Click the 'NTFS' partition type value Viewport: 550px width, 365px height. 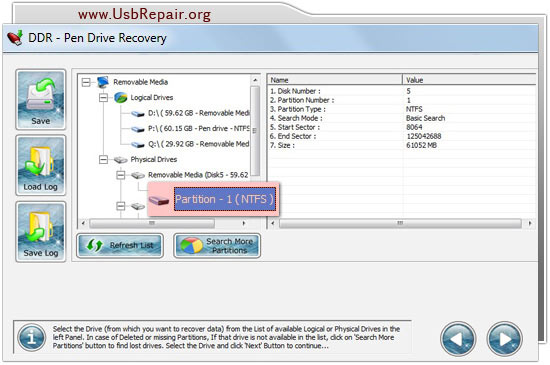[x=414, y=109]
